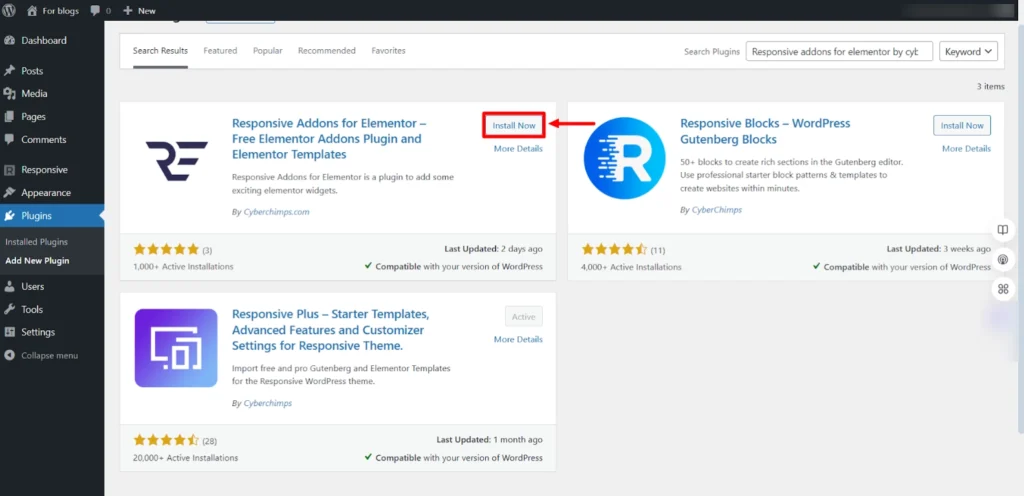Open More Details for Responsive Plus
Screen dimensions: 1024x496
518,339
